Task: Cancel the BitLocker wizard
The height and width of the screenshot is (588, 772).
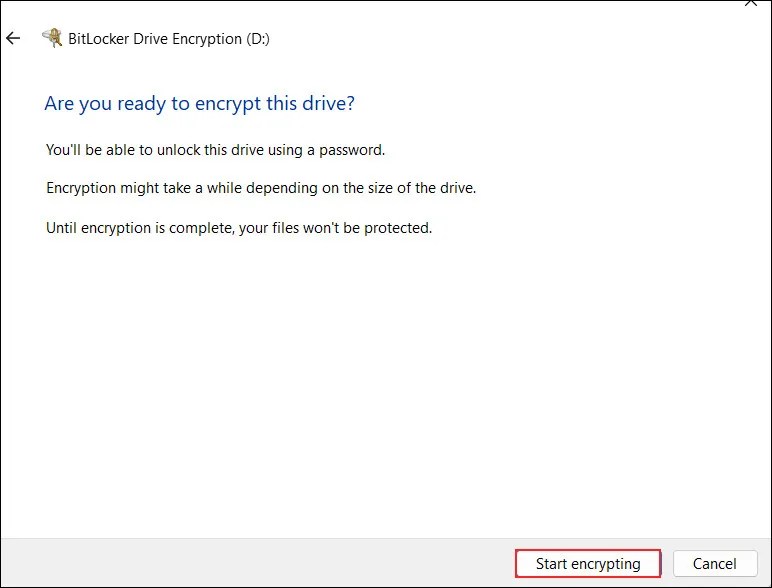Action: pos(714,563)
